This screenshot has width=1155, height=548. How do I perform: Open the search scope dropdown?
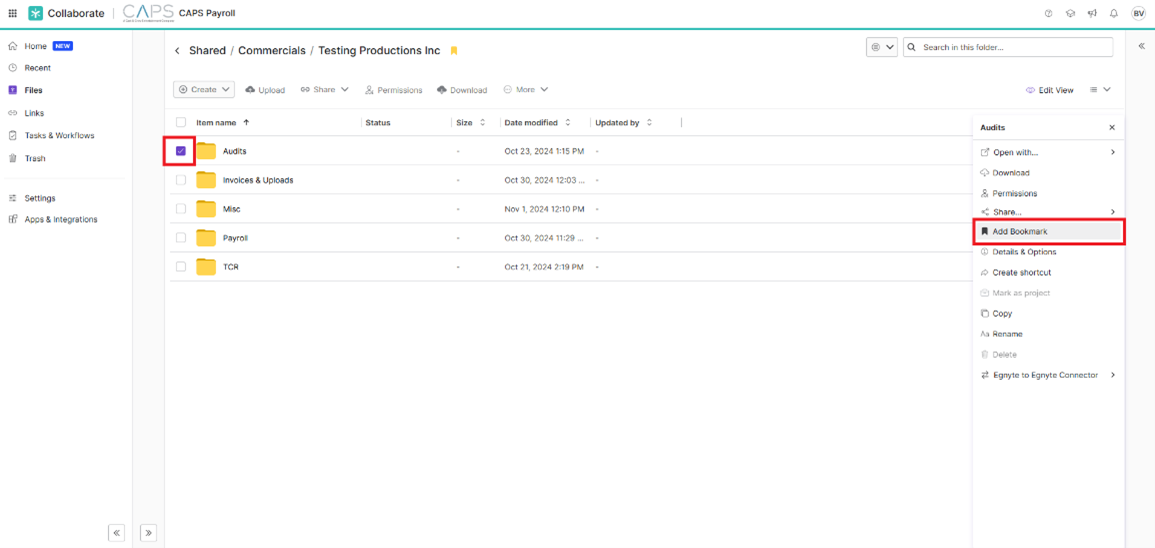pyautogui.click(x=882, y=47)
